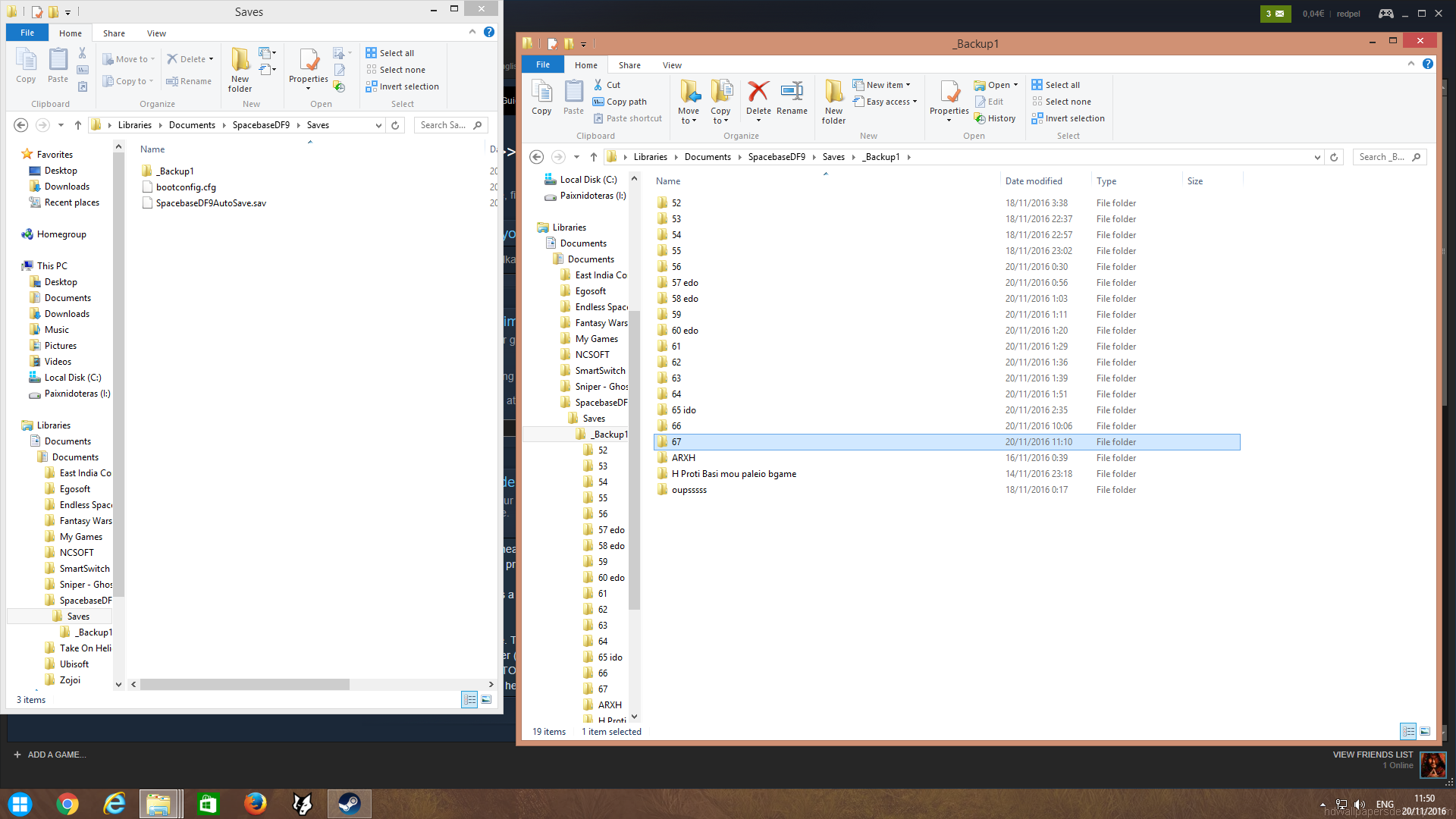This screenshot has width=1456, height=819.
Task: Click Properties icon in the _Backup1 ribbon
Action: tap(949, 93)
